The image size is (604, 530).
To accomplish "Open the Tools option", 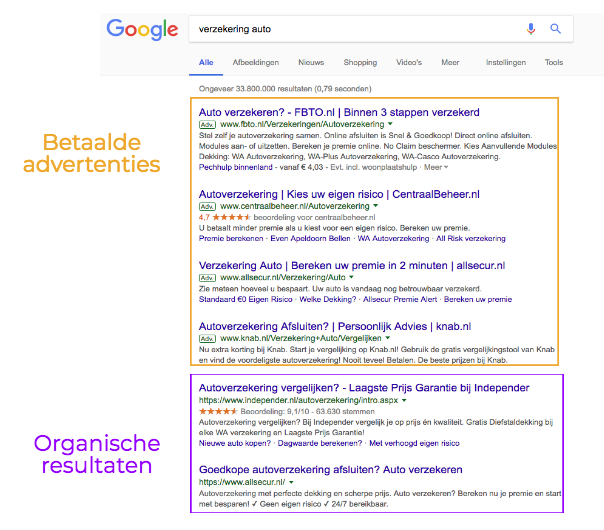I will pyautogui.click(x=554, y=62).
